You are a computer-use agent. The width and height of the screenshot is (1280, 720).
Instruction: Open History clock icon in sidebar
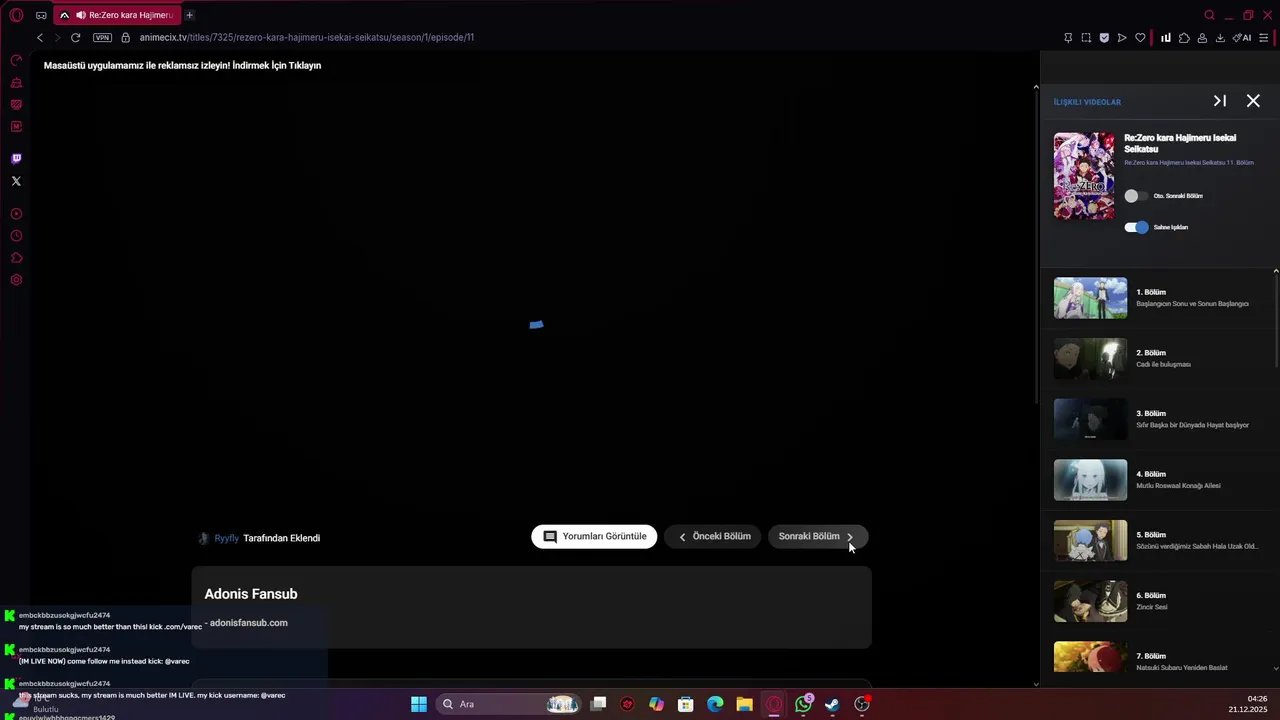click(16, 236)
